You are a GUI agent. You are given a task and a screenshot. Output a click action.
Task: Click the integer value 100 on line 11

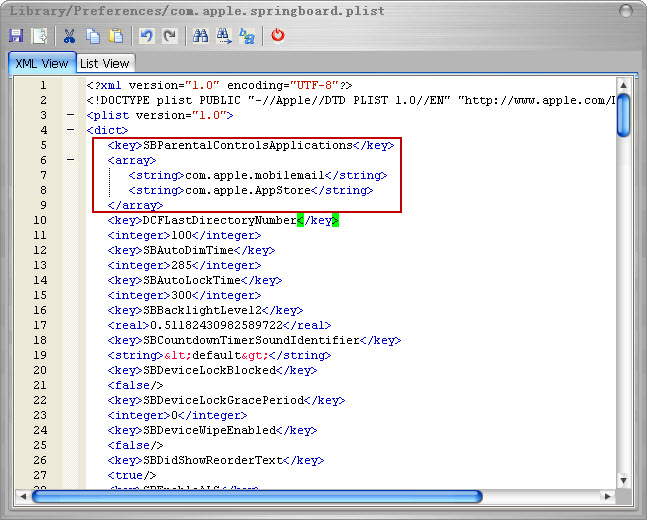coord(181,235)
